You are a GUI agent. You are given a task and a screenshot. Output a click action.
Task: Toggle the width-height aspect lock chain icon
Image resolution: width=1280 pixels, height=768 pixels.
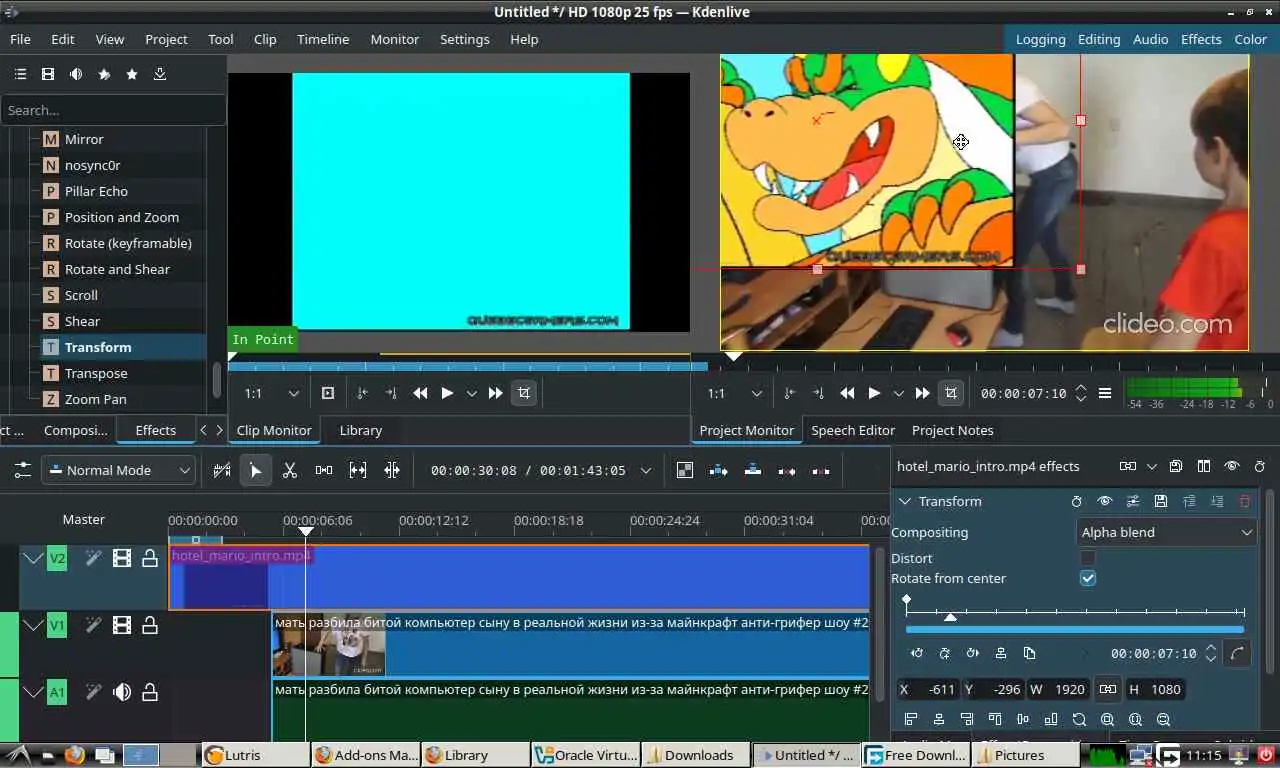[1108, 689]
